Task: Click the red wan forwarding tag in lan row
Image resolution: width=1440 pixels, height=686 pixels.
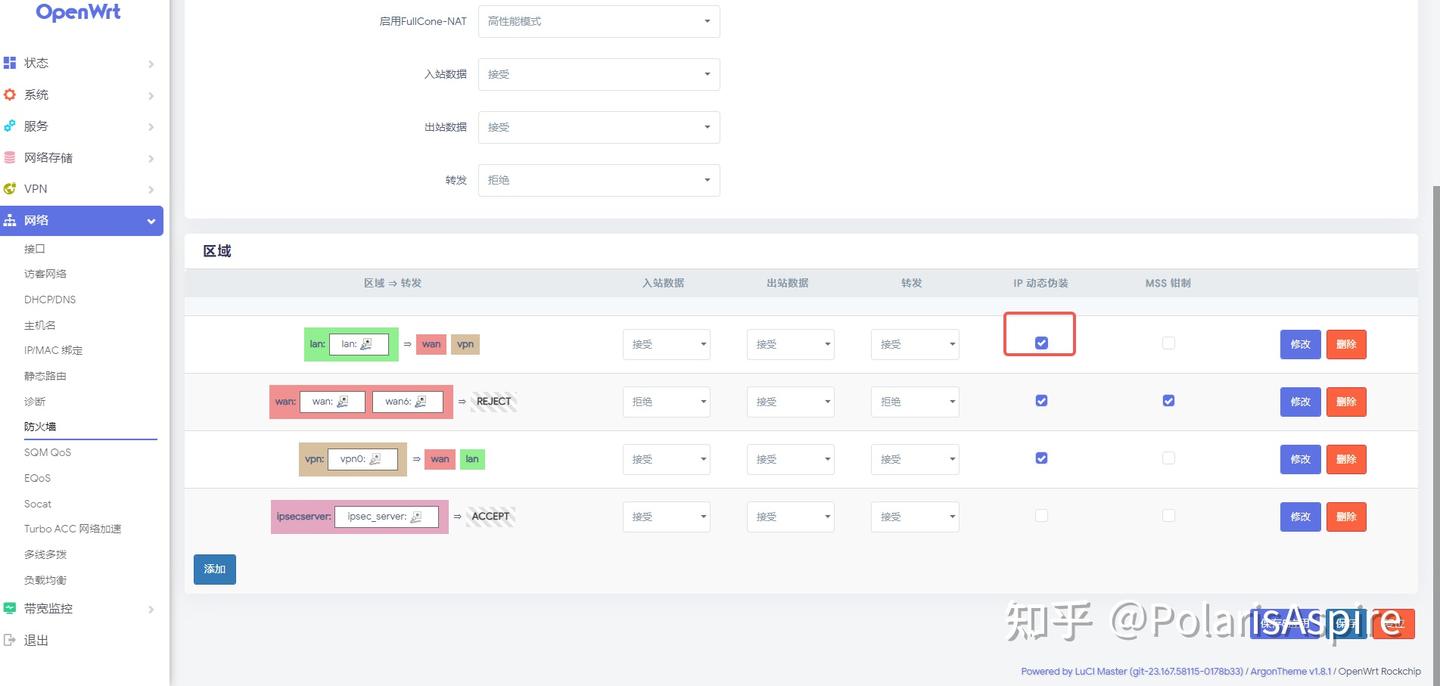Action: (x=431, y=344)
